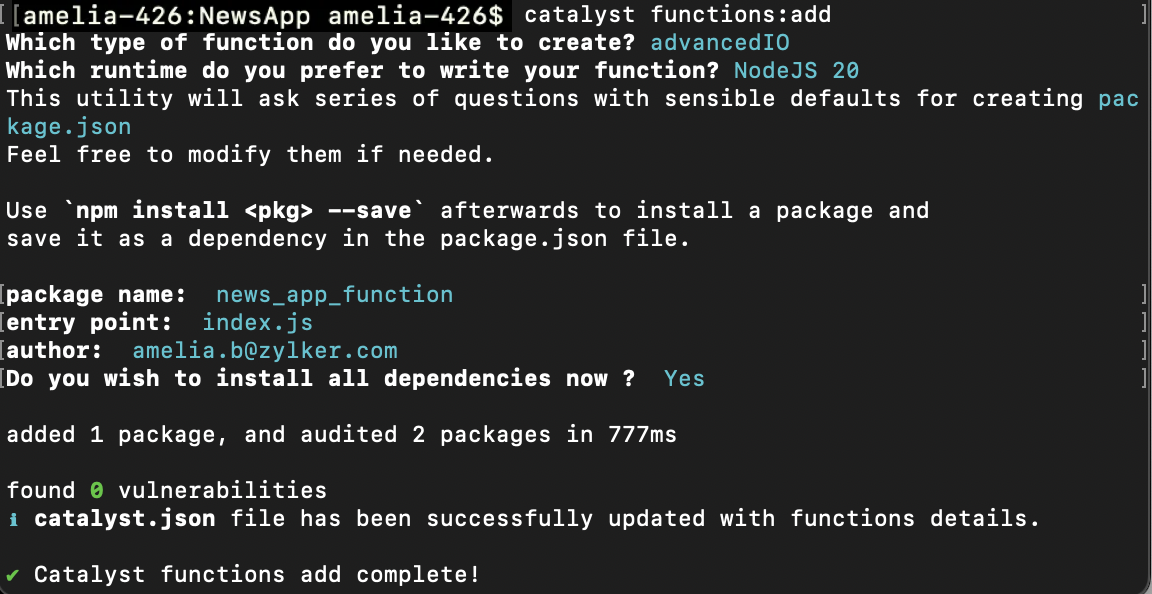This screenshot has width=1152, height=594.
Task: Click 'Feel free to modify them if needed.'
Action: (251, 155)
